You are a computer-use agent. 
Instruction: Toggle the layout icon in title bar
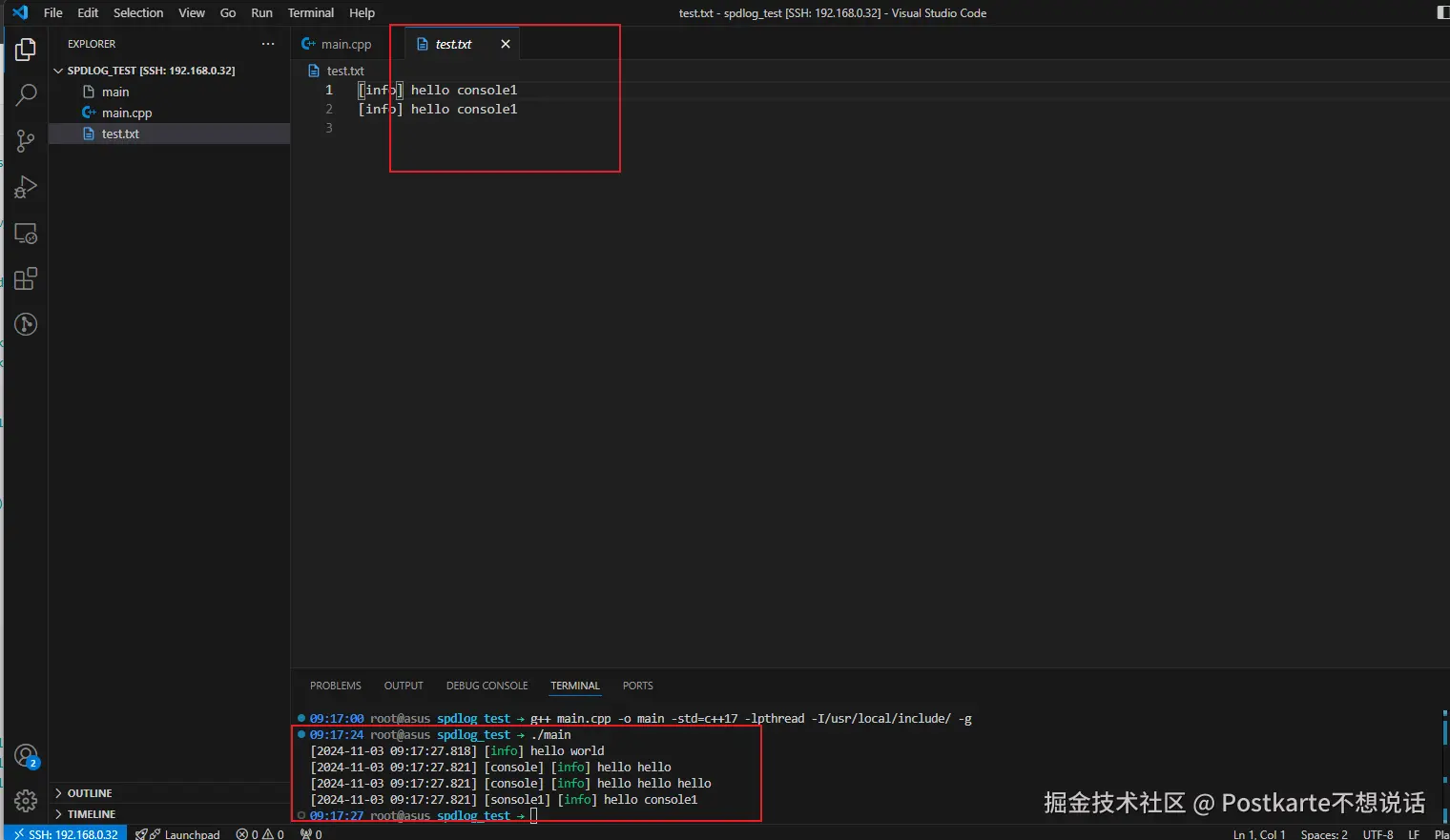pos(1442,12)
